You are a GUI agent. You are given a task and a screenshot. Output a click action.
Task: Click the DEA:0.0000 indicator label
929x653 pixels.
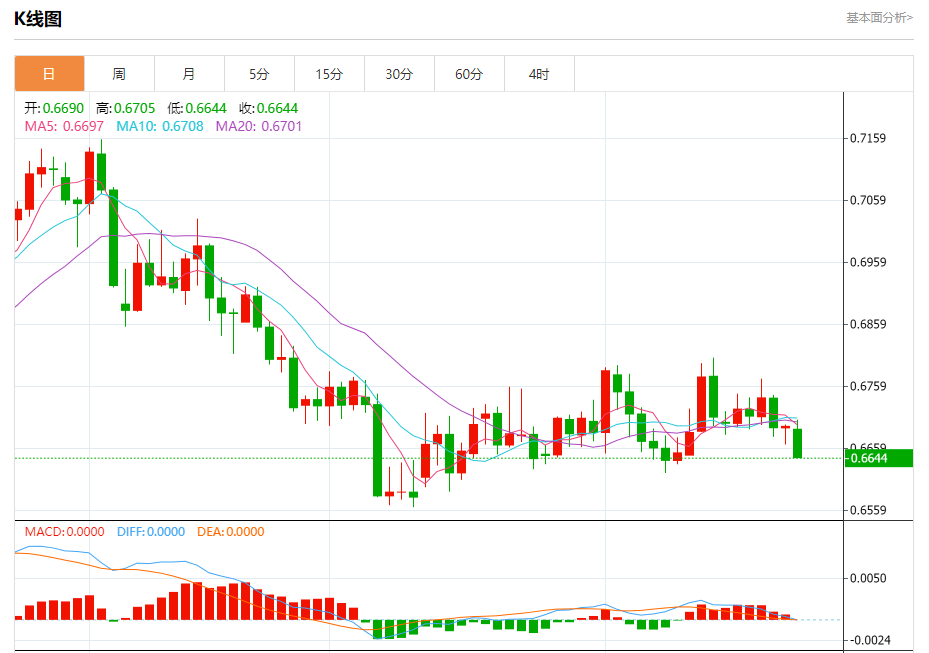(230, 532)
